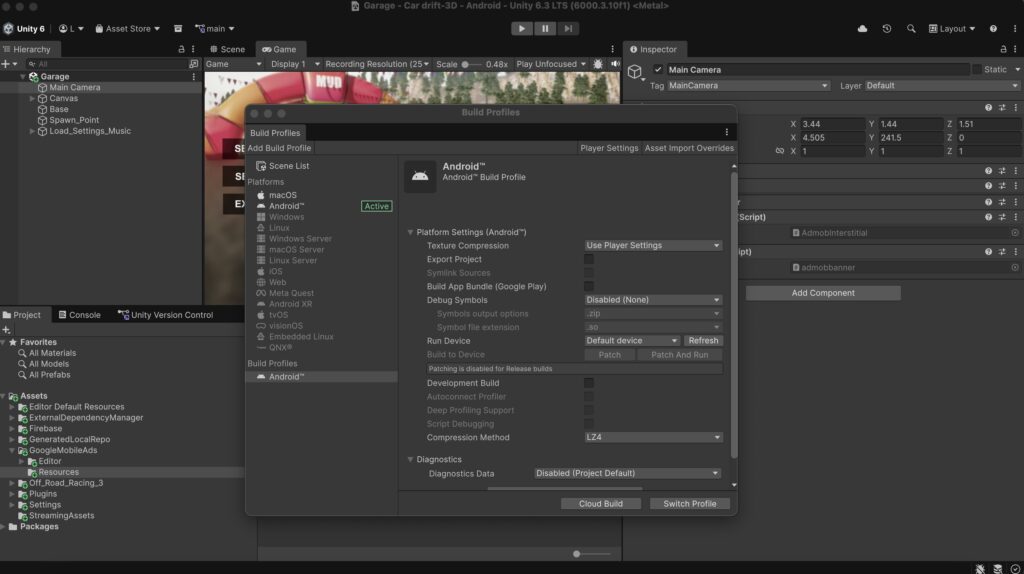Toggle the Autoconnect Profiler checkbox

coord(588,397)
